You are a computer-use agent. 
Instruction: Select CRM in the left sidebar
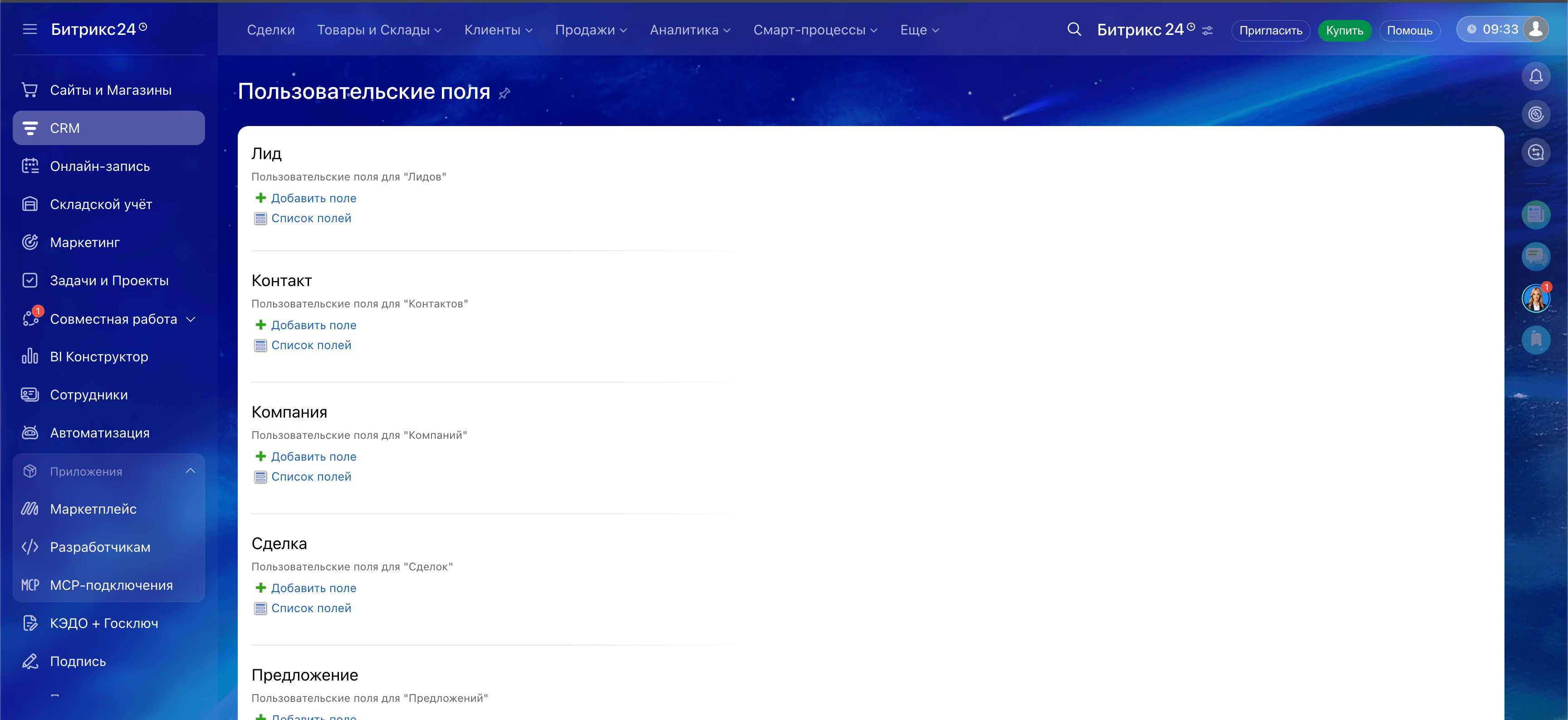point(65,128)
